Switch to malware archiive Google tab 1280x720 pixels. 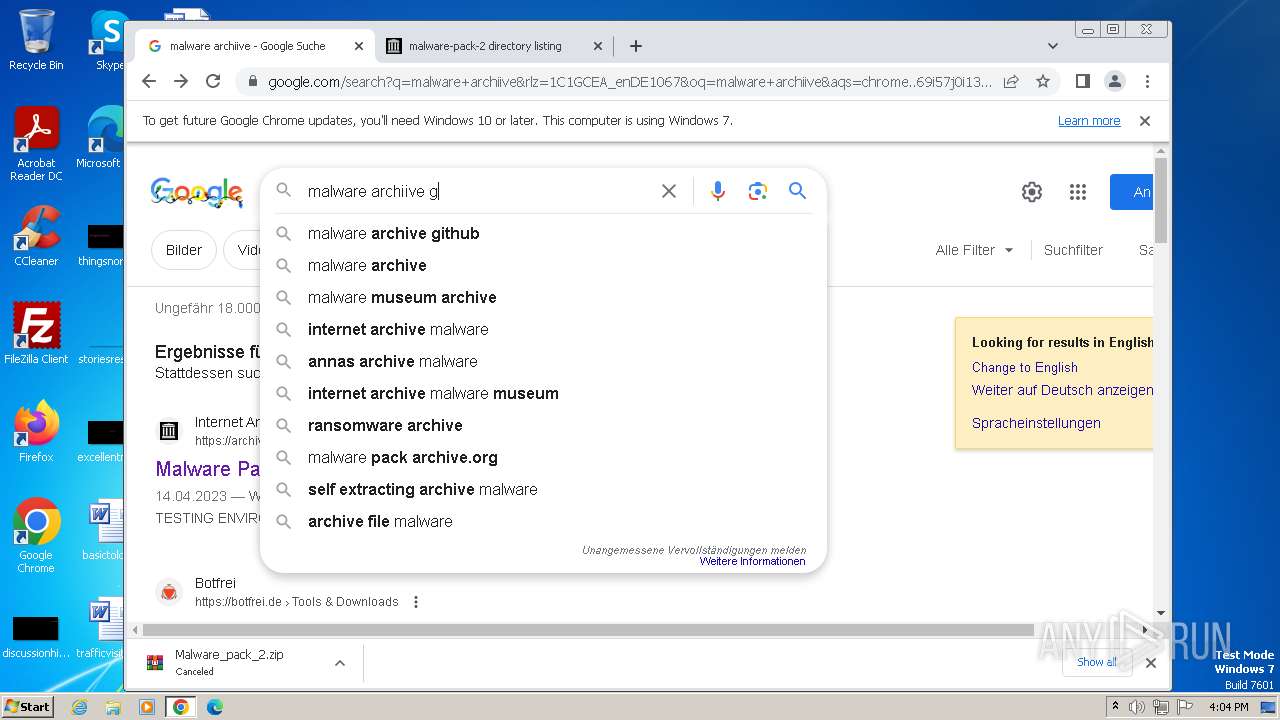pos(255,46)
